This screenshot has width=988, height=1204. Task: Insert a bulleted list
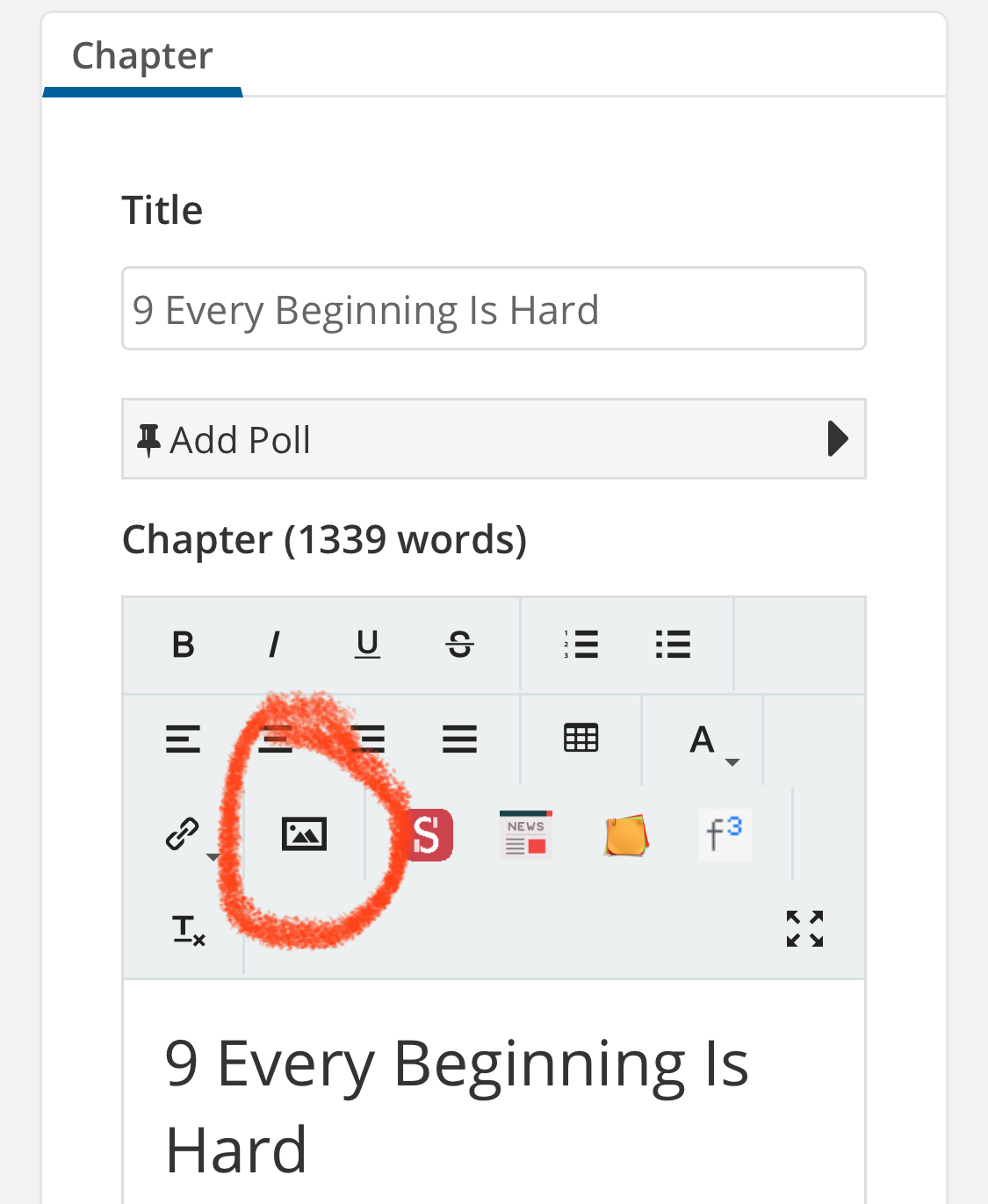[673, 645]
